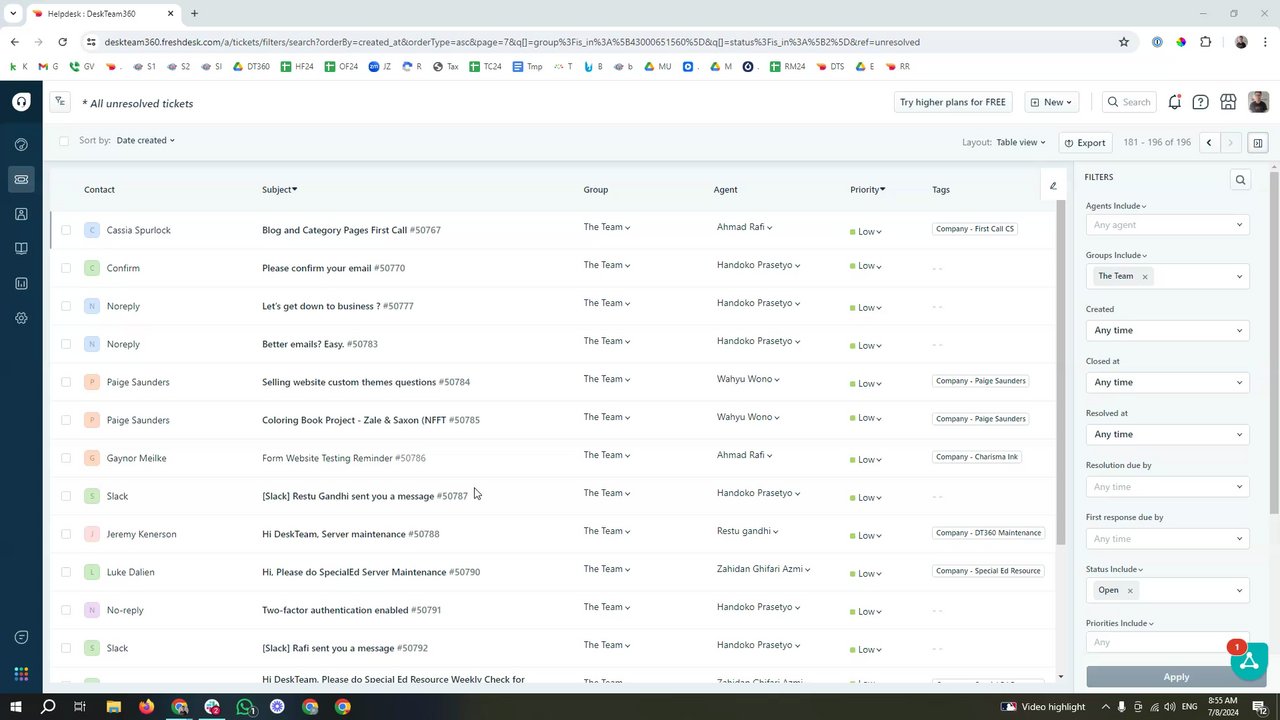Open Resolved at Any time dropdown
1280x720 pixels.
(x=1167, y=434)
